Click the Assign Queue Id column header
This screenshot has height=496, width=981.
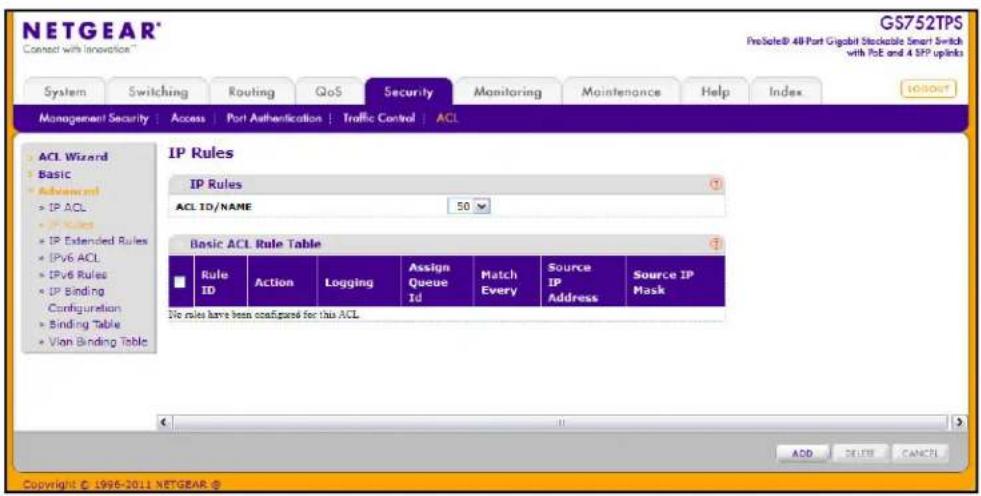click(437, 282)
